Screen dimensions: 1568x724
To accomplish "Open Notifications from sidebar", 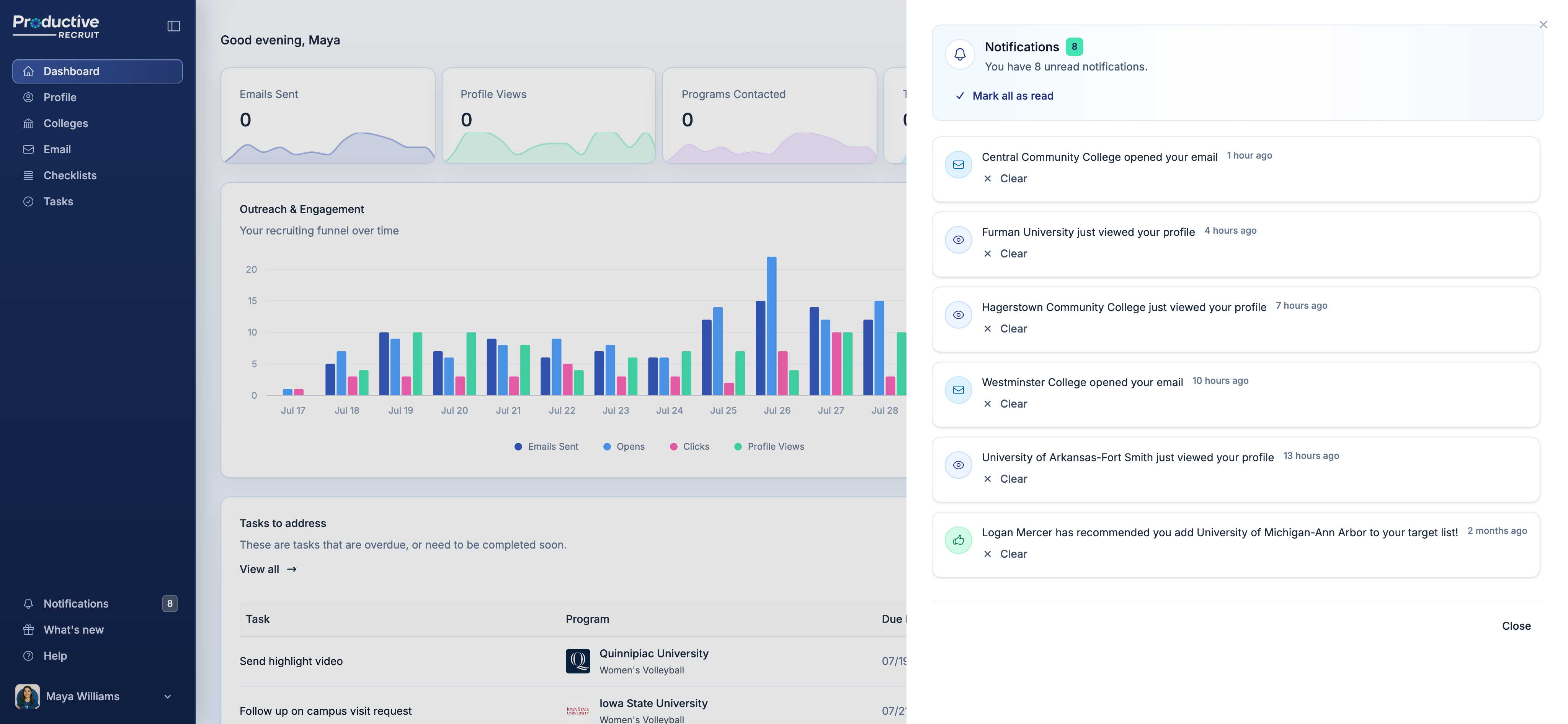I will point(97,603).
